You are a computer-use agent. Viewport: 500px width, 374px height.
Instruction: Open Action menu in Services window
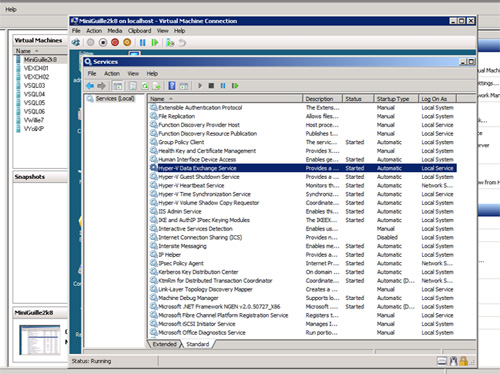click(112, 74)
